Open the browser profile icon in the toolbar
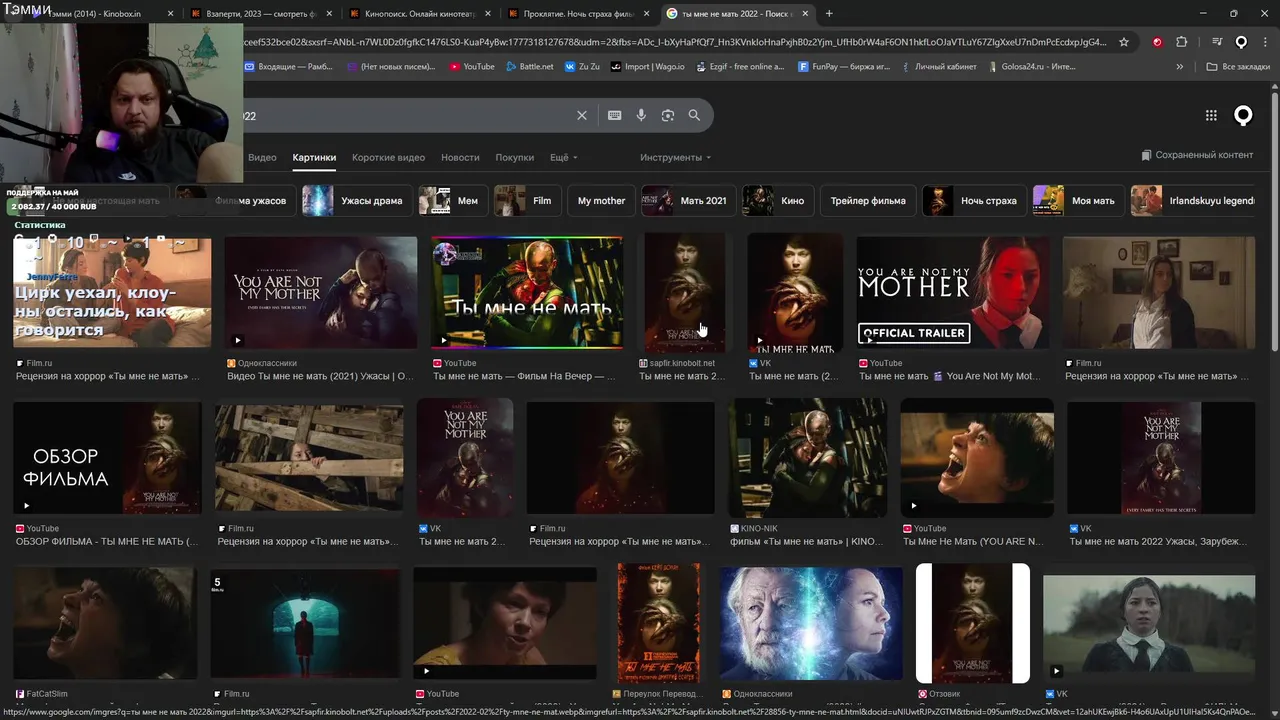Image resolution: width=1280 pixels, height=720 pixels. pos(1241,42)
